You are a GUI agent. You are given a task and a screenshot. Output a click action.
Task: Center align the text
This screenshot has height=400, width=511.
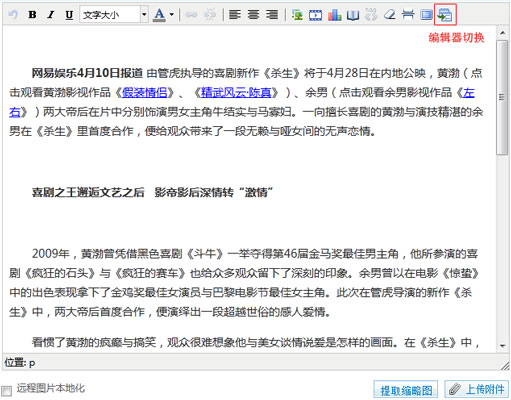(x=253, y=15)
